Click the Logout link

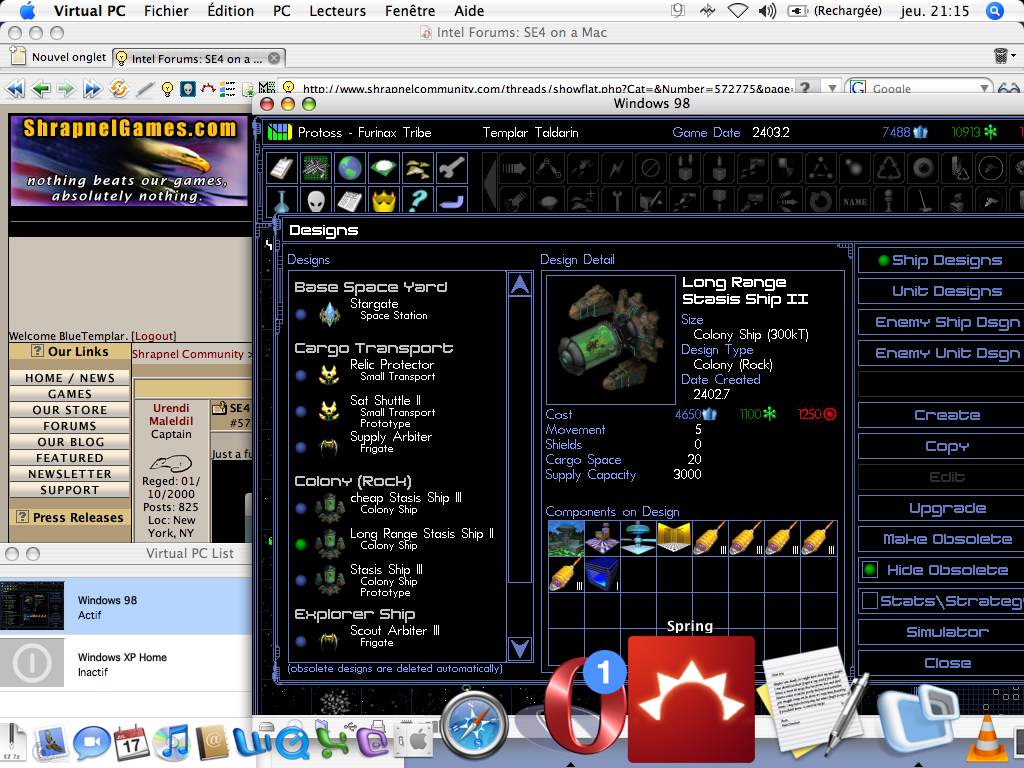pyautogui.click(x=154, y=336)
